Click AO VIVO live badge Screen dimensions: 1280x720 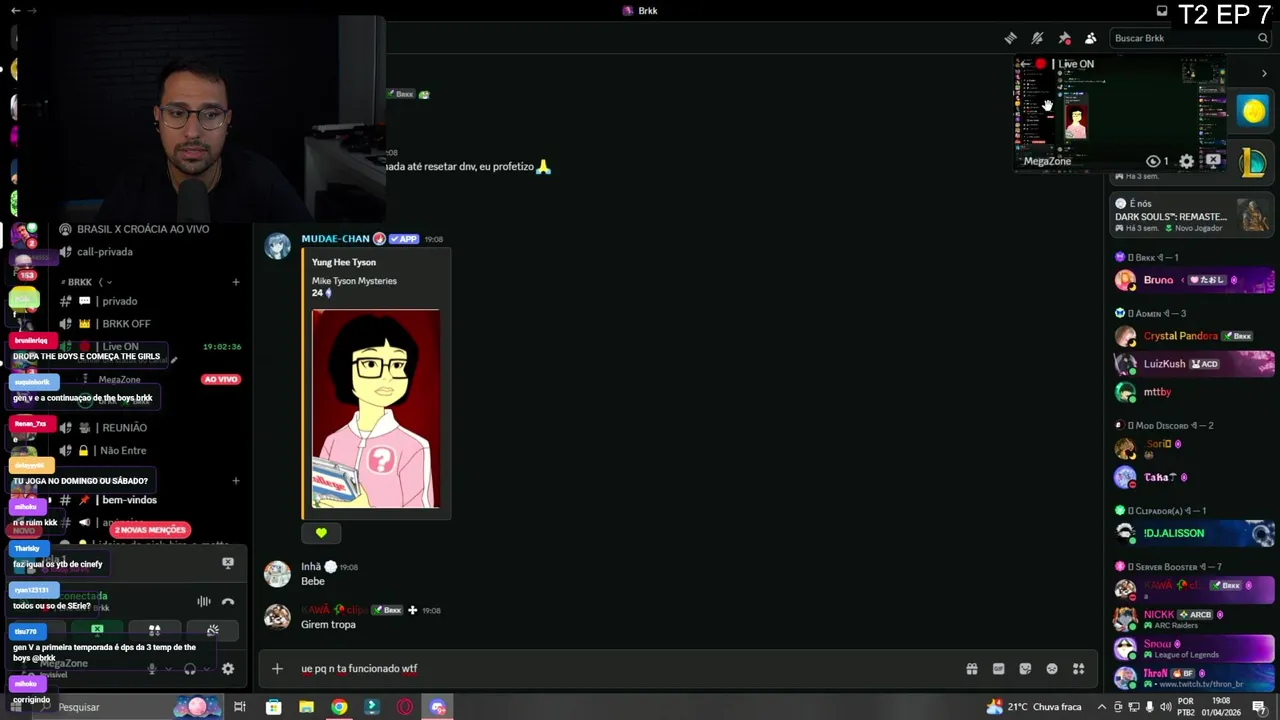coord(221,380)
